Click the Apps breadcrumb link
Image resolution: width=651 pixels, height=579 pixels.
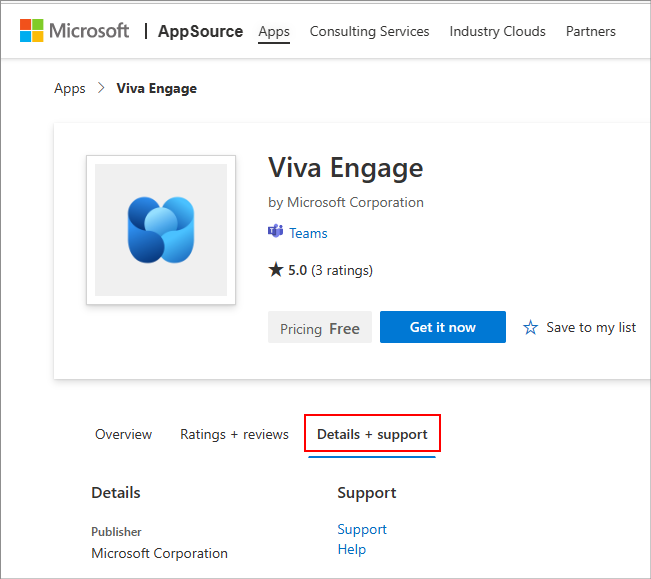click(x=70, y=88)
